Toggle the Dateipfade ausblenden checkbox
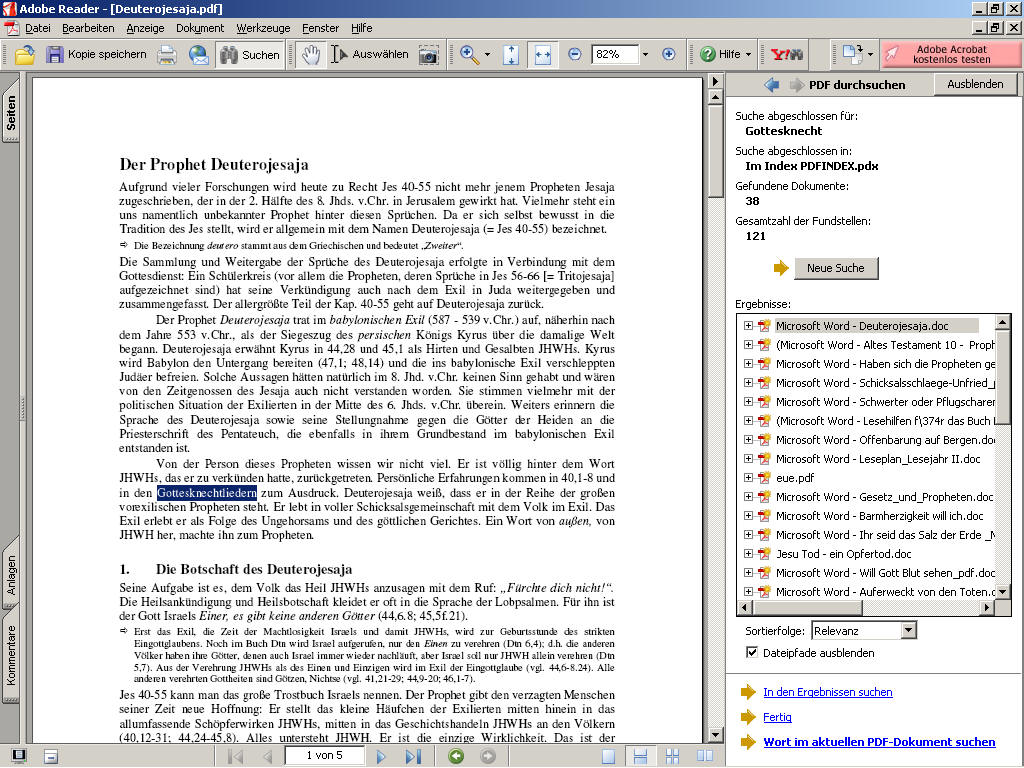The image size is (1024, 768). (x=752, y=653)
